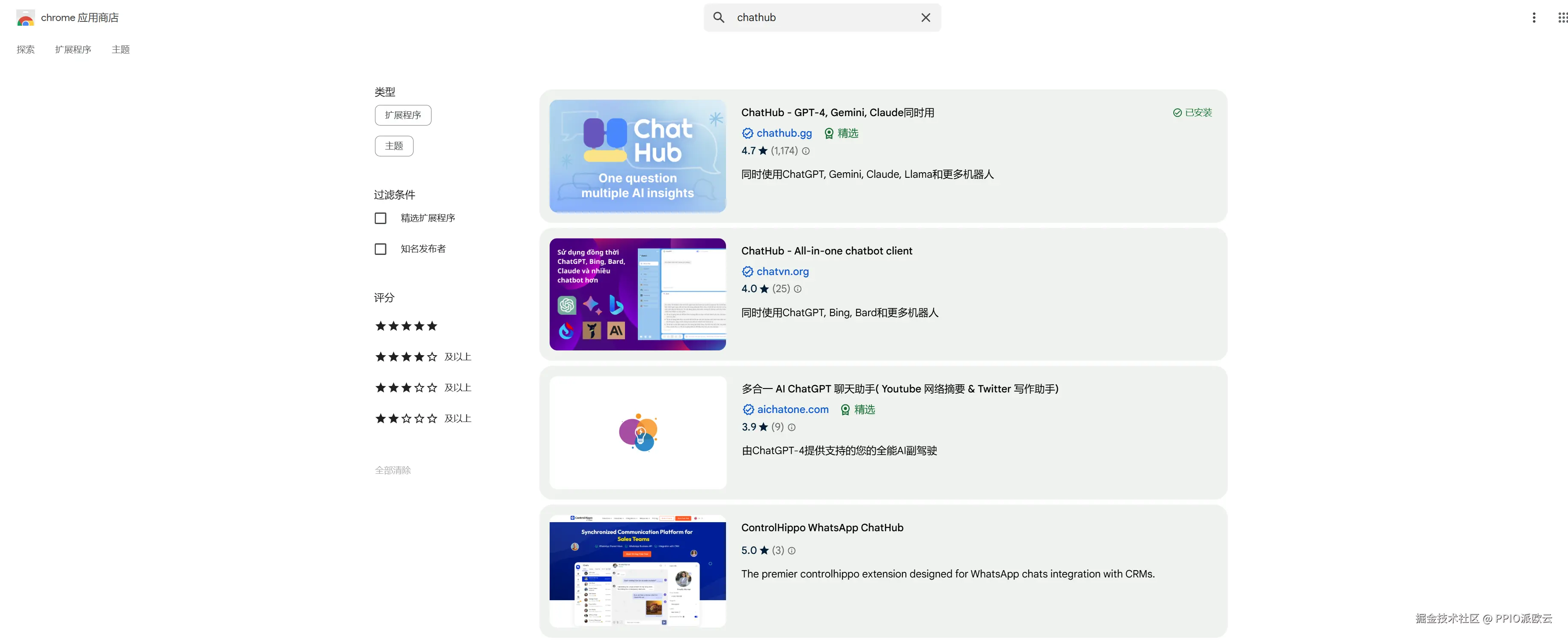Click the search magnifier icon

click(719, 18)
